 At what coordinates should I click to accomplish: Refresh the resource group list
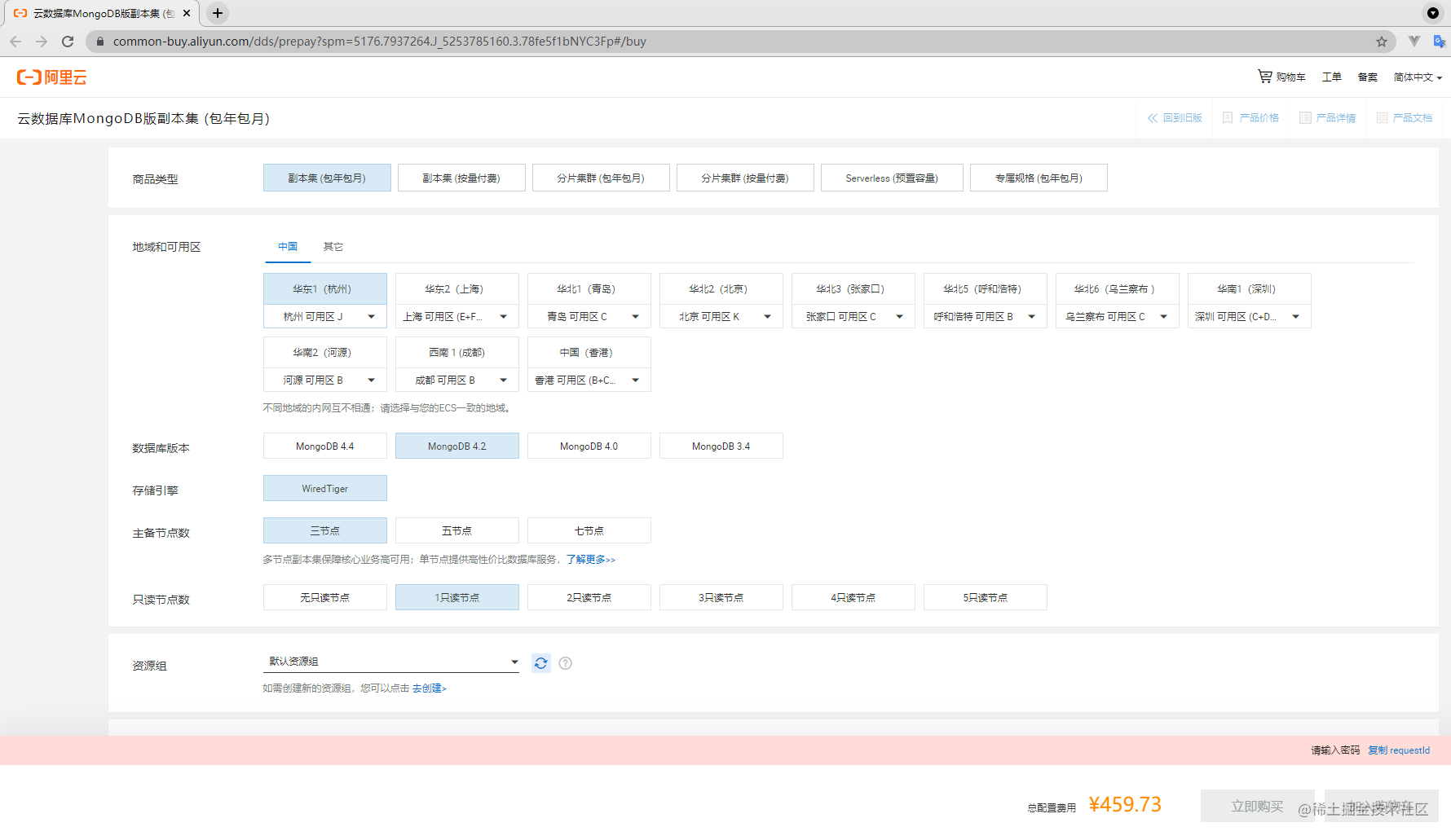[x=540, y=663]
